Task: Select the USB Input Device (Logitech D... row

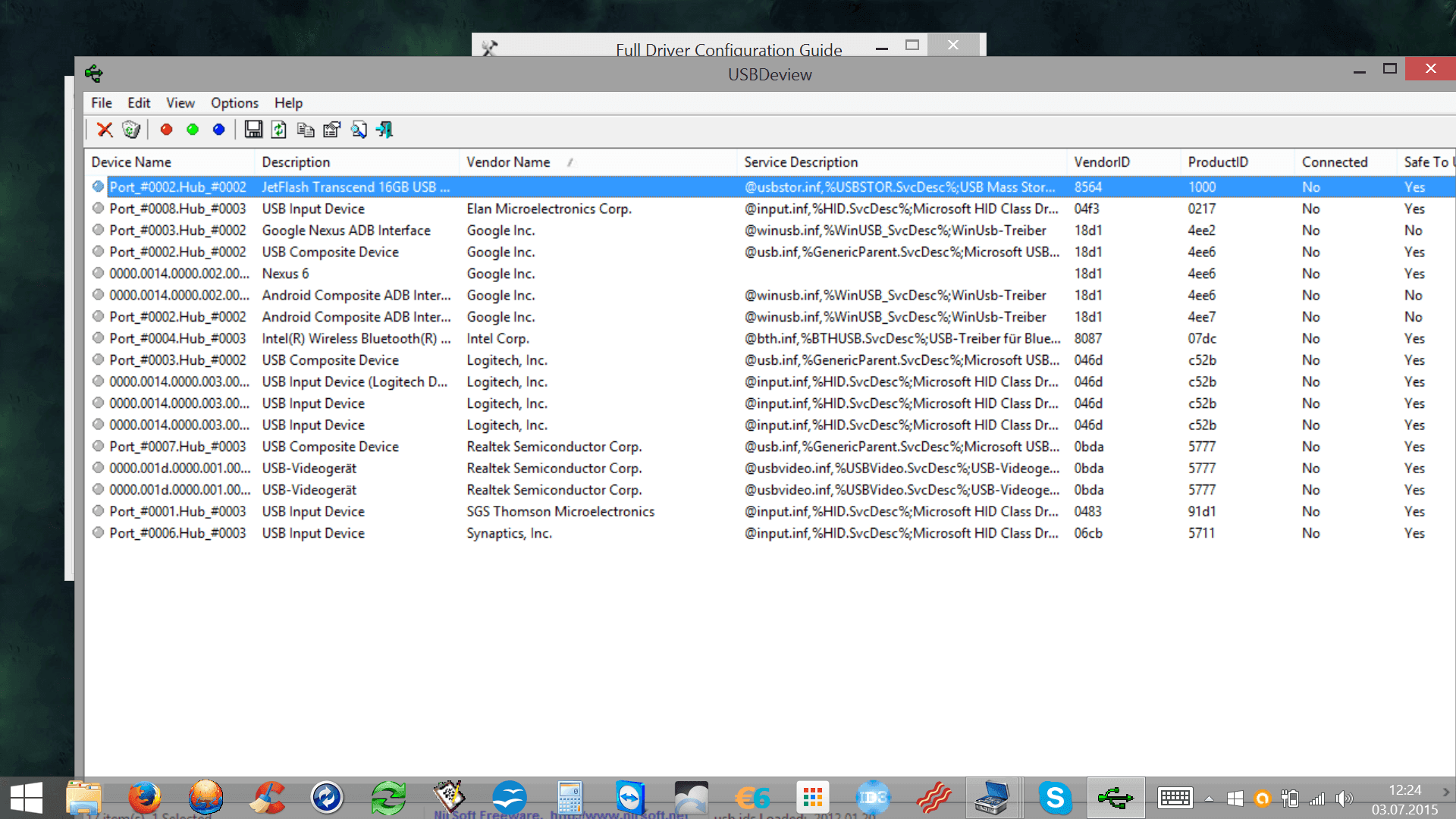Action: point(769,381)
